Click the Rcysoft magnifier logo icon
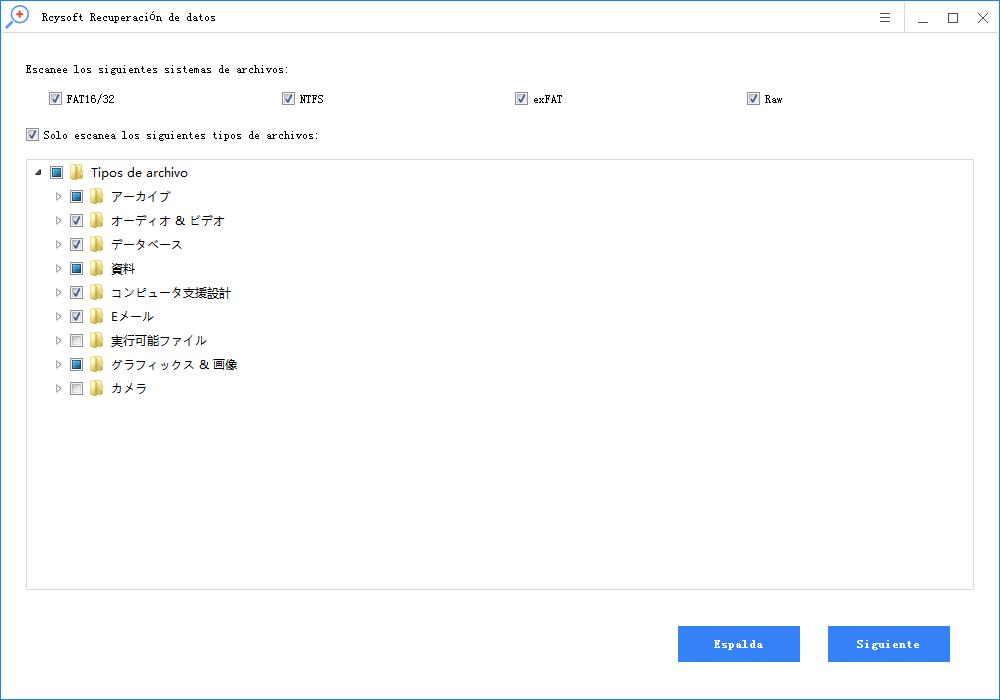The height and width of the screenshot is (700, 1000). (x=17, y=17)
